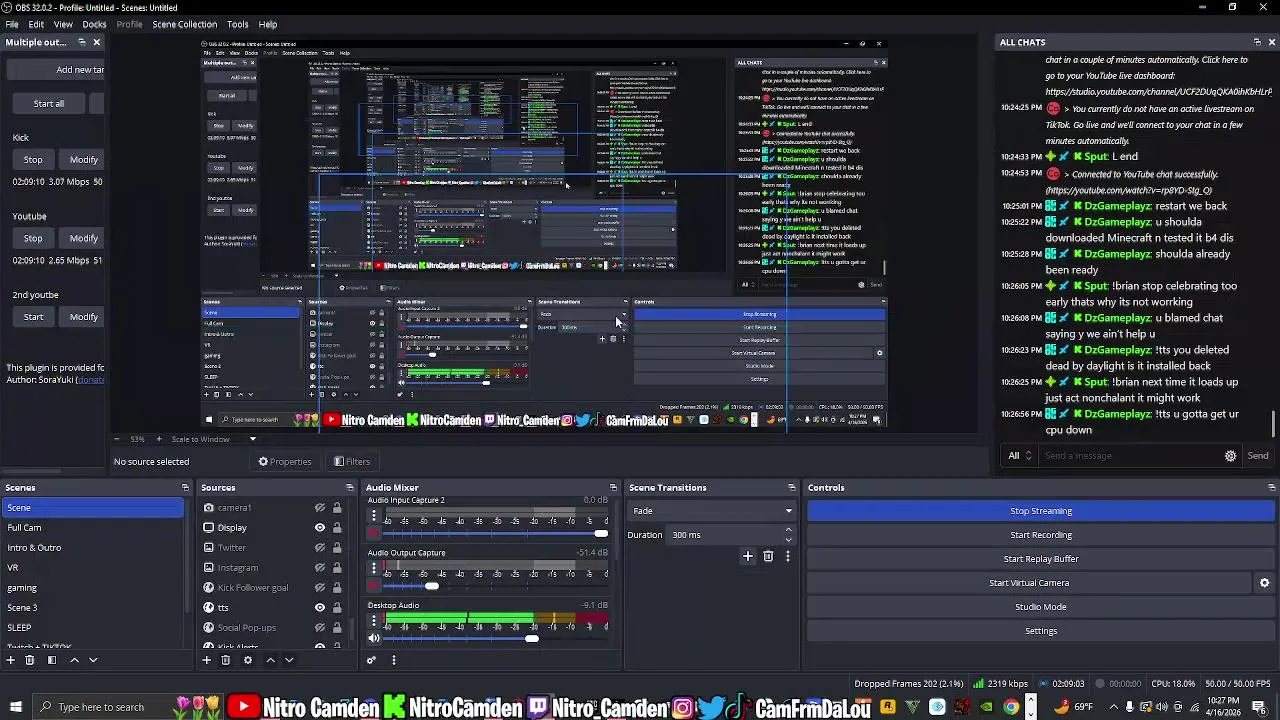Image resolution: width=1280 pixels, height=720 pixels.
Task: Add a new source with the plus icon
Action: click(207, 660)
